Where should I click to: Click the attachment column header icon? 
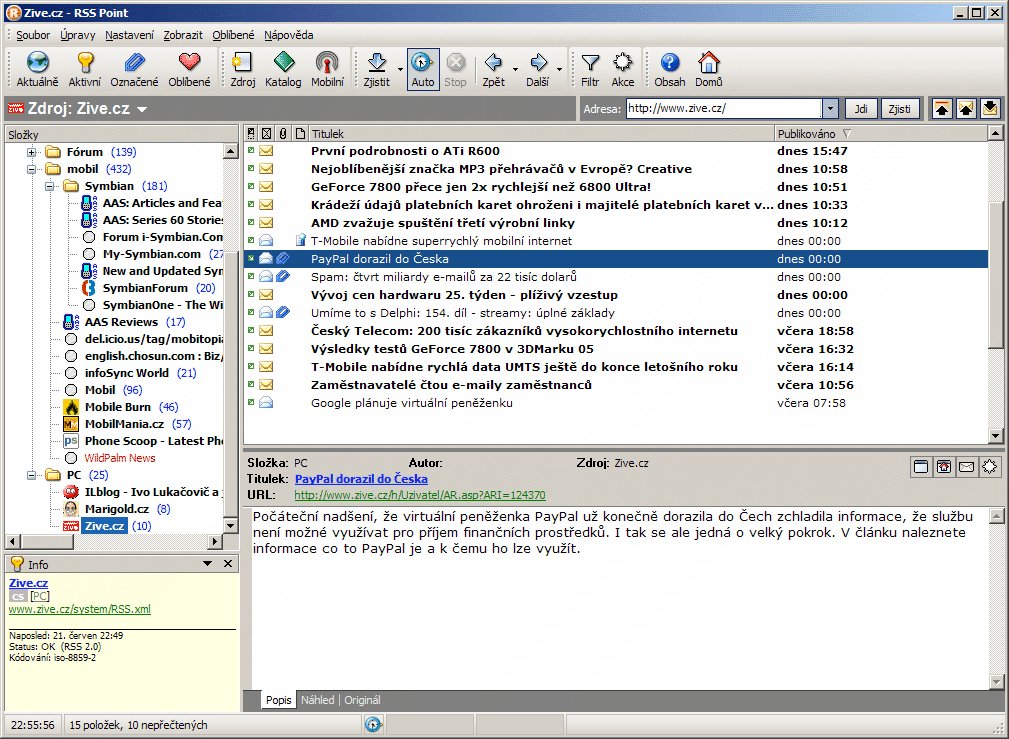tap(282, 134)
